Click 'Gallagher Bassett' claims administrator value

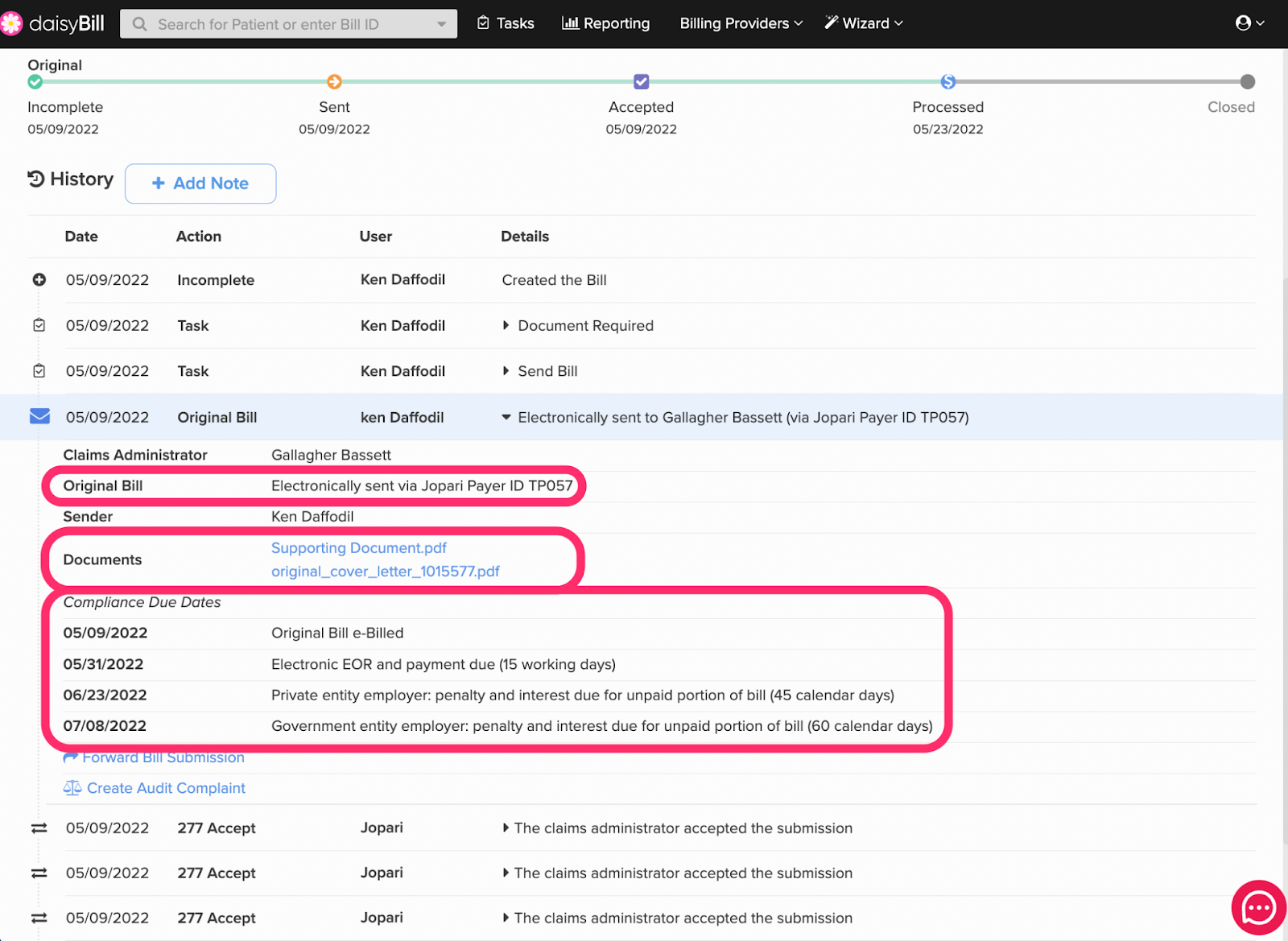331,455
